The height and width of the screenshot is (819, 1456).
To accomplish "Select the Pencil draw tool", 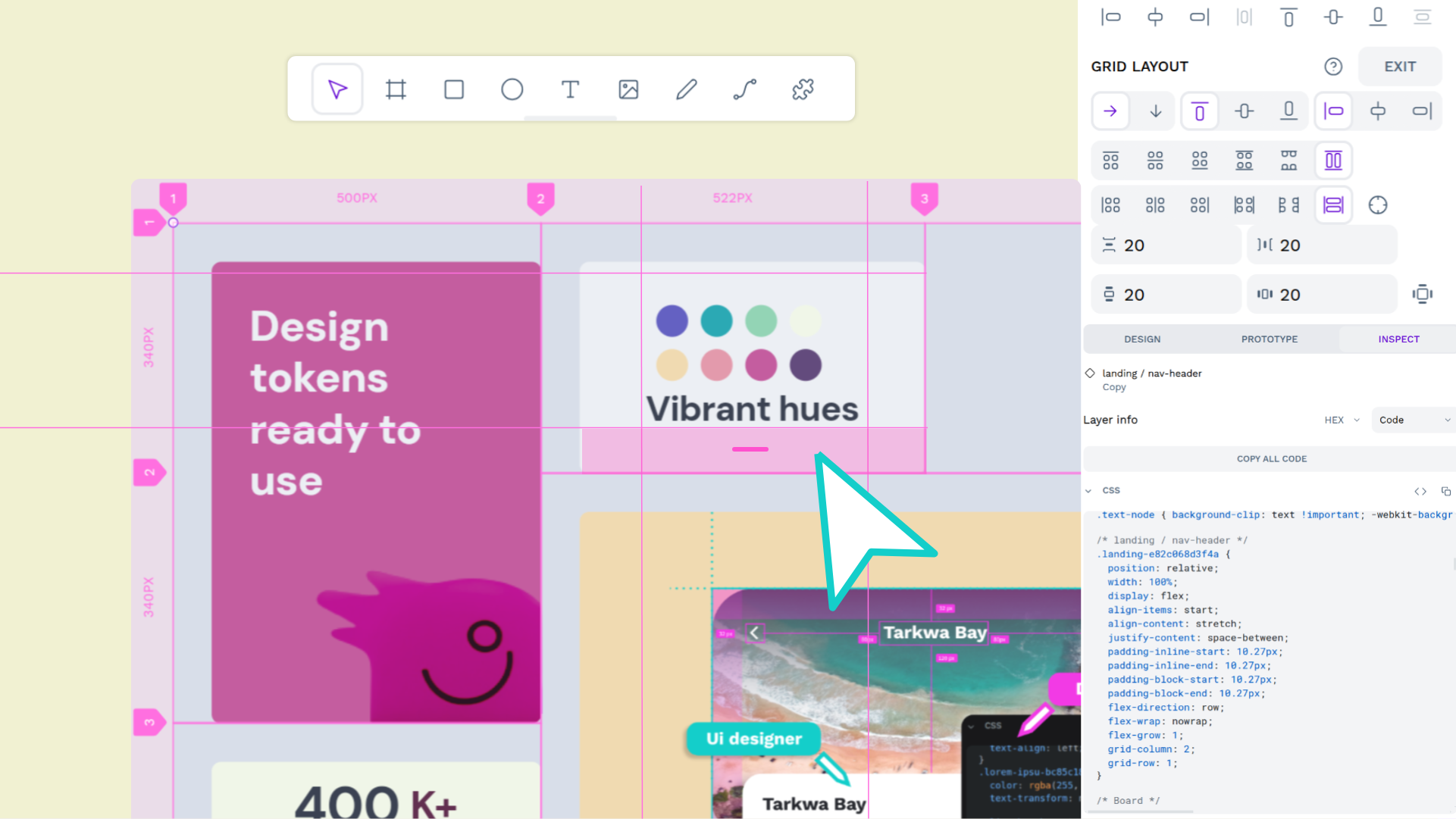I will tap(687, 89).
